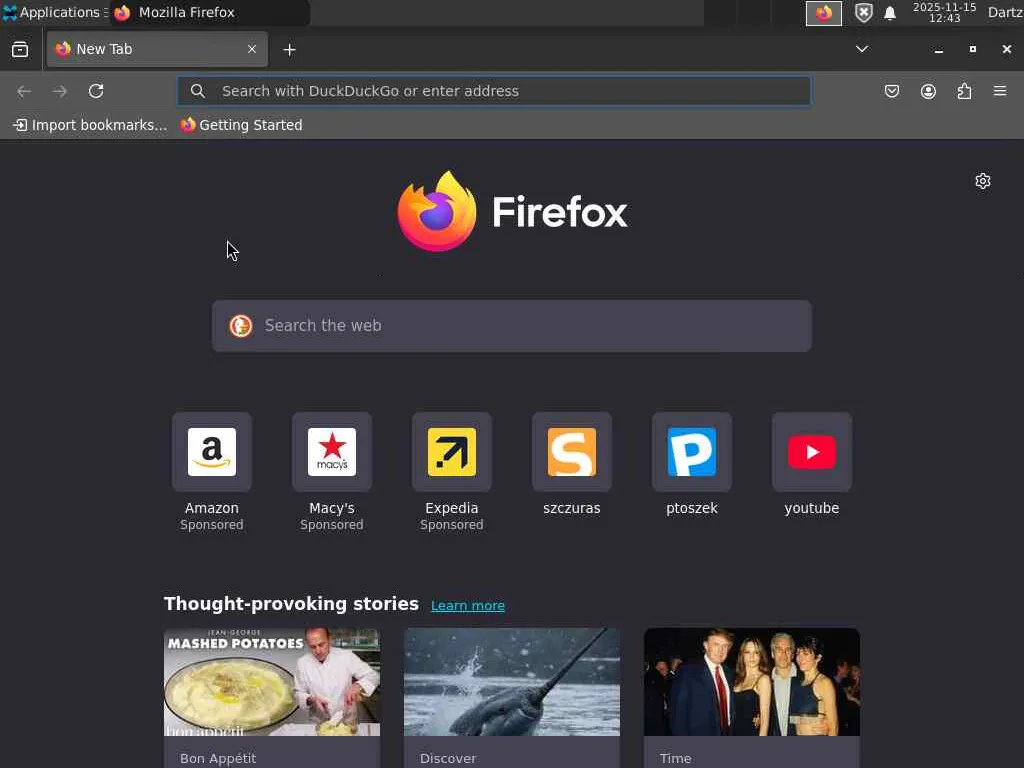This screenshot has height=768, width=1024.
Task: Click the Time source label
Action: pos(675,758)
